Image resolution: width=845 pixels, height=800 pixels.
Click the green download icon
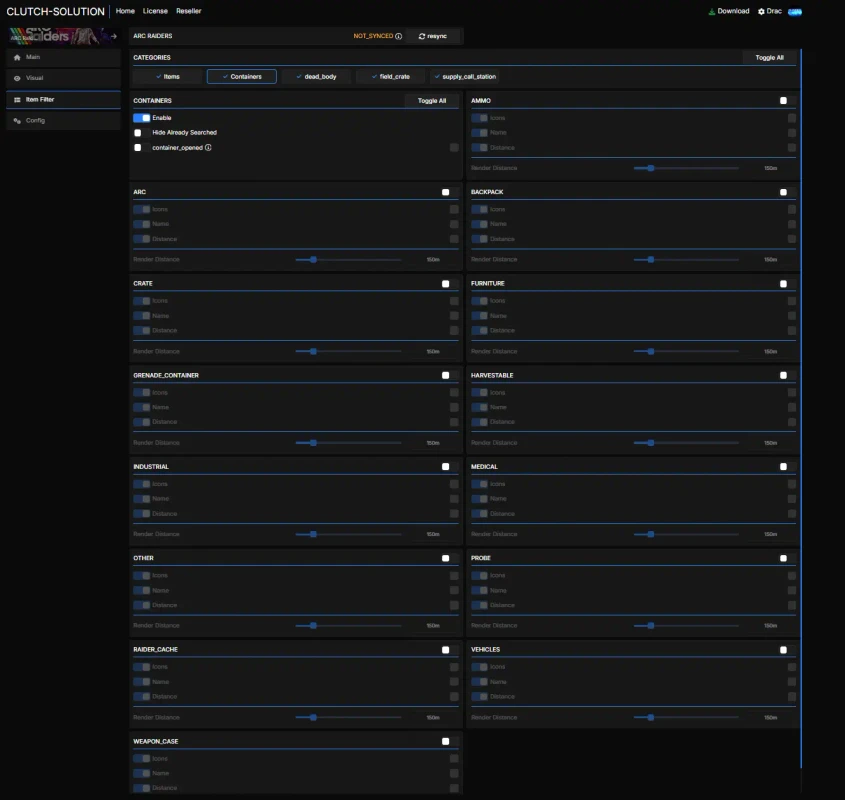click(x=712, y=11)
